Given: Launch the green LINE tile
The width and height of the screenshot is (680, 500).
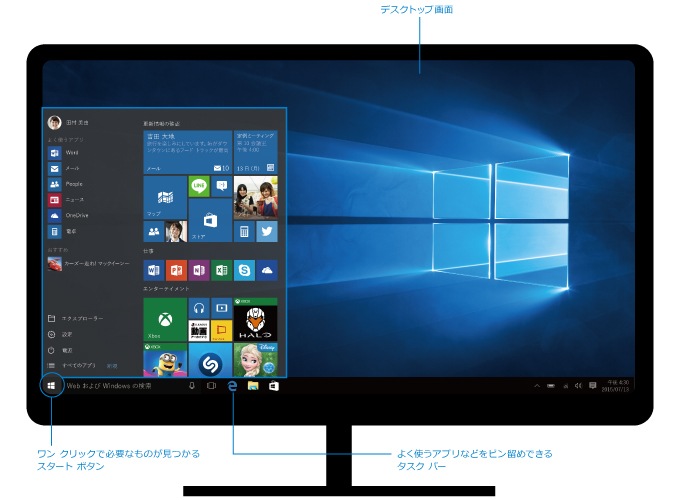Looking at the screenshot, I should coord(199,186).
